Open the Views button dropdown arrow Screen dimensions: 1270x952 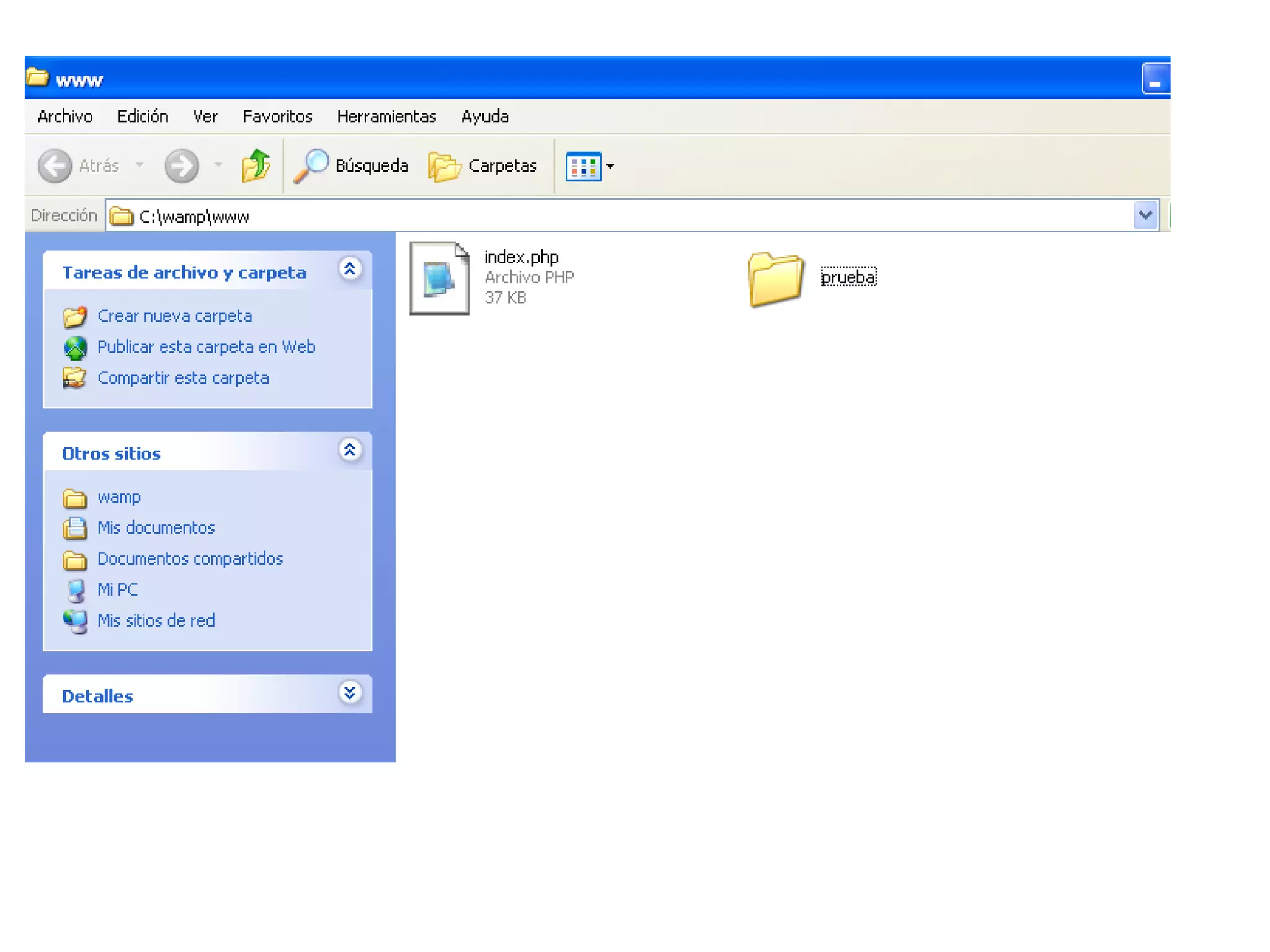coord(610,166)
